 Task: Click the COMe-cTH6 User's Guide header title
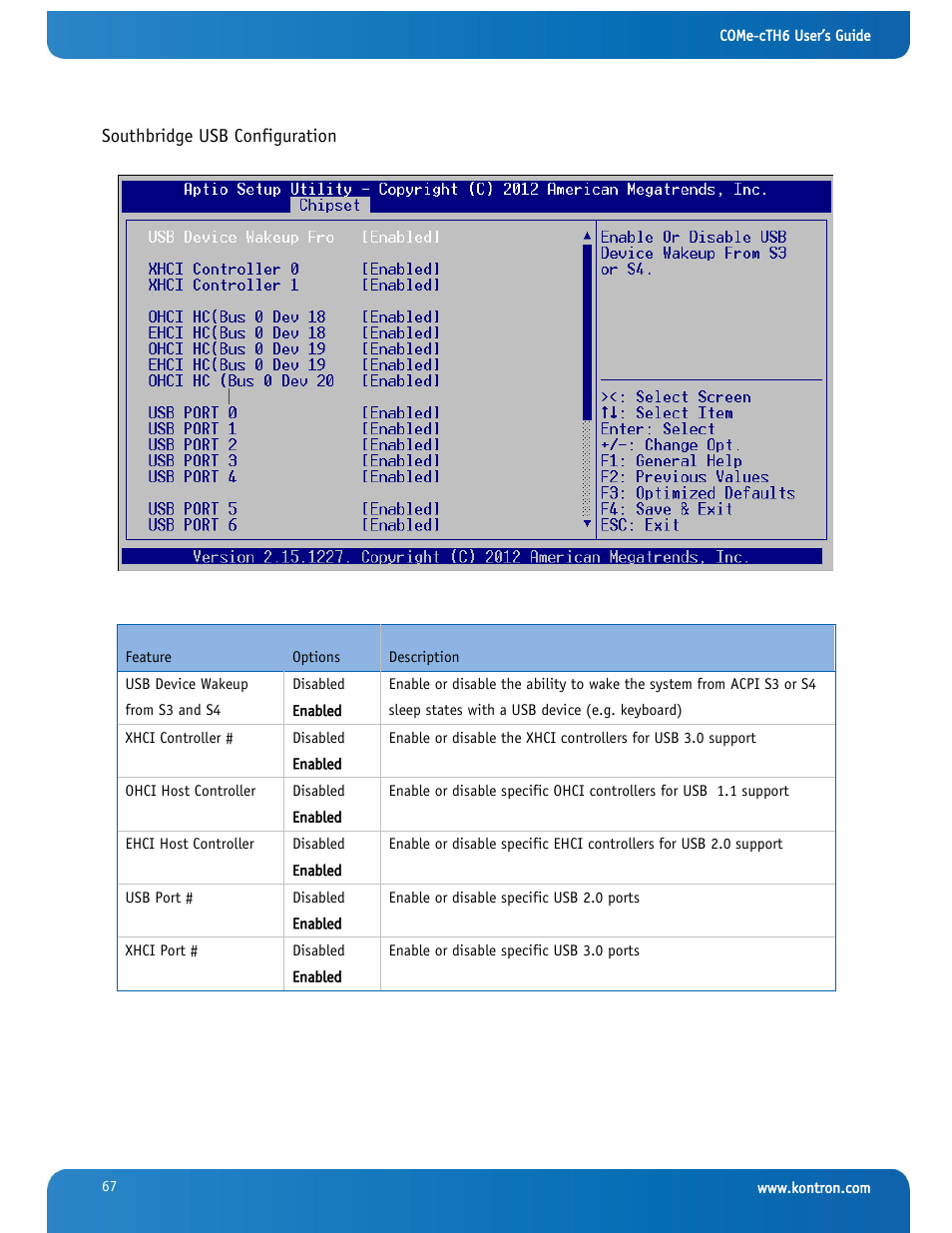[795, 36]
